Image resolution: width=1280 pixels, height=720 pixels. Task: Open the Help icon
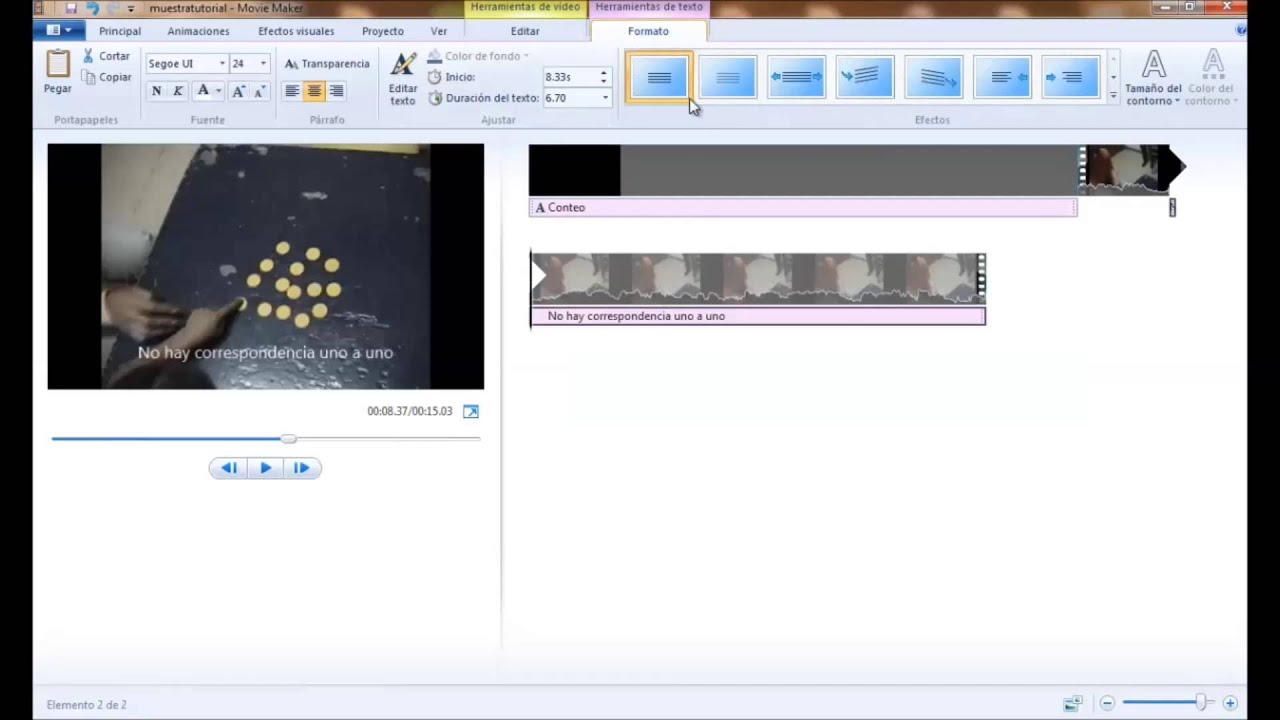1240,31
